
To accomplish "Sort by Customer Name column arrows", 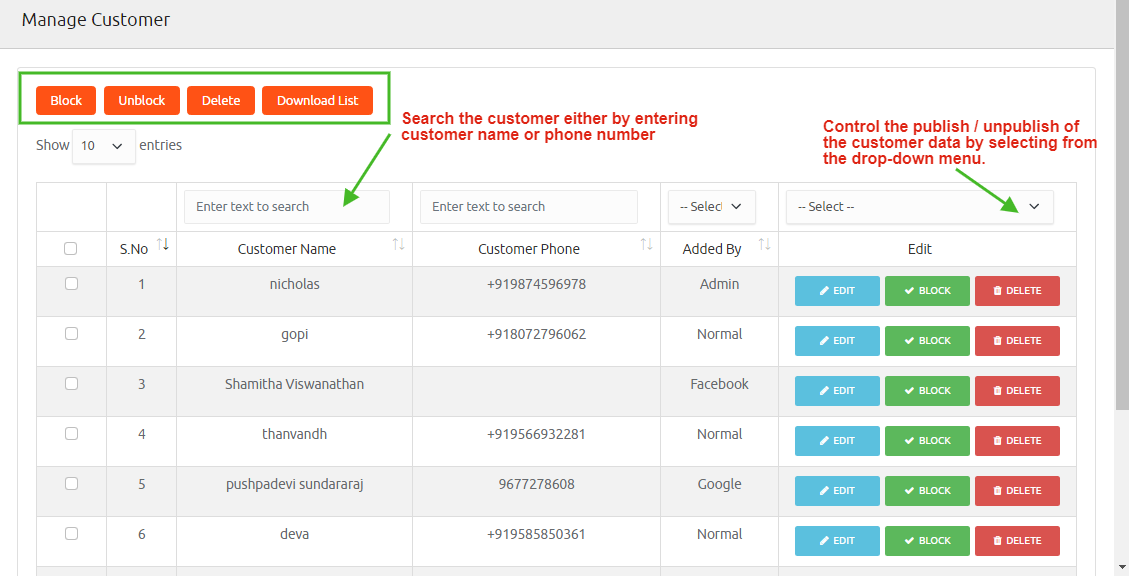I will (x=398, y=245).
